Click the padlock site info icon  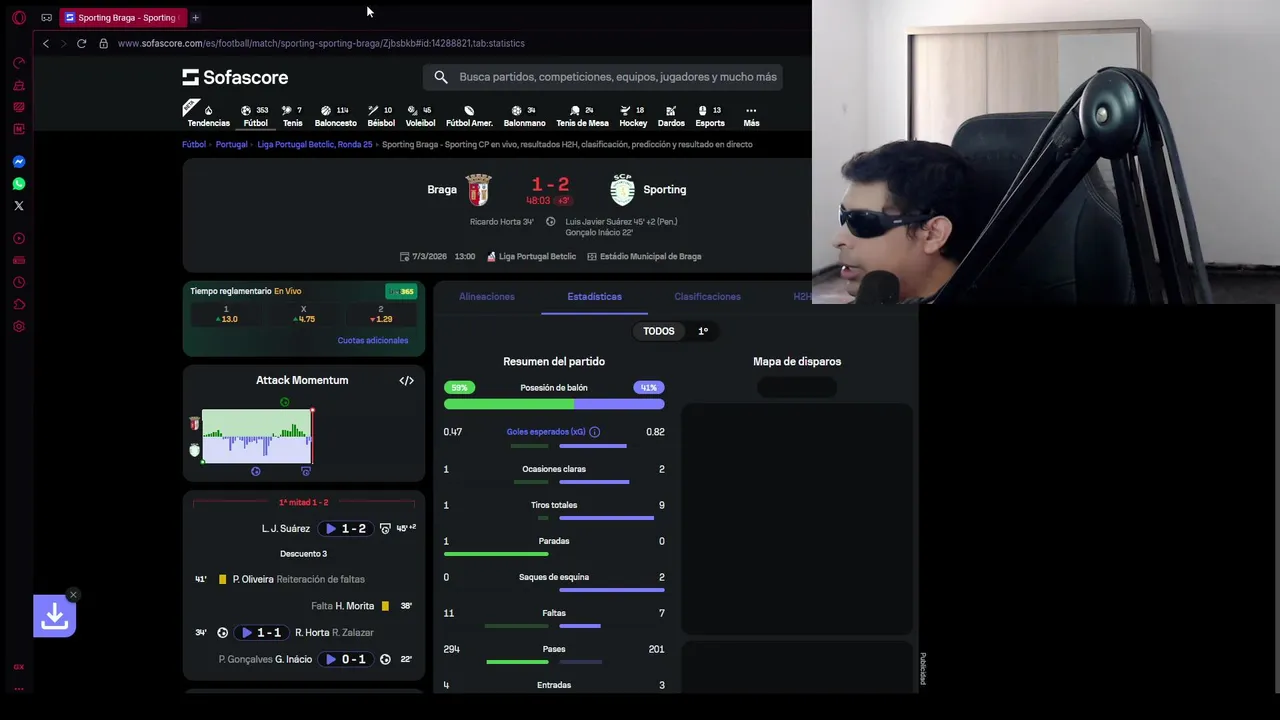click(x=103, y=43)
